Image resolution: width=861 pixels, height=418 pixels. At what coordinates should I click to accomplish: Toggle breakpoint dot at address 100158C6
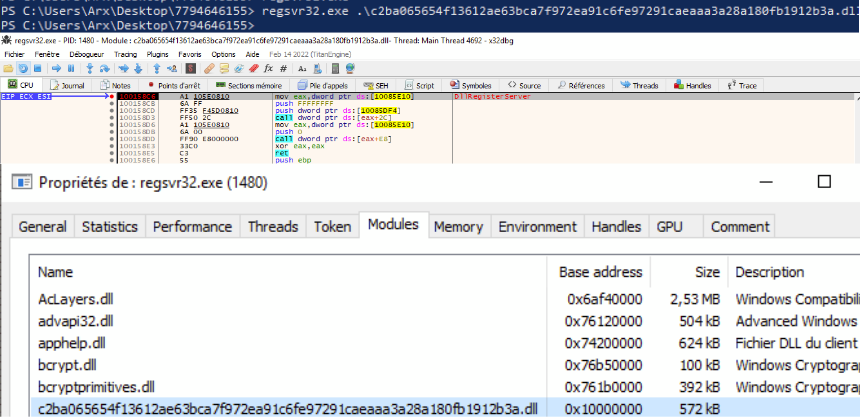(111, 96)
